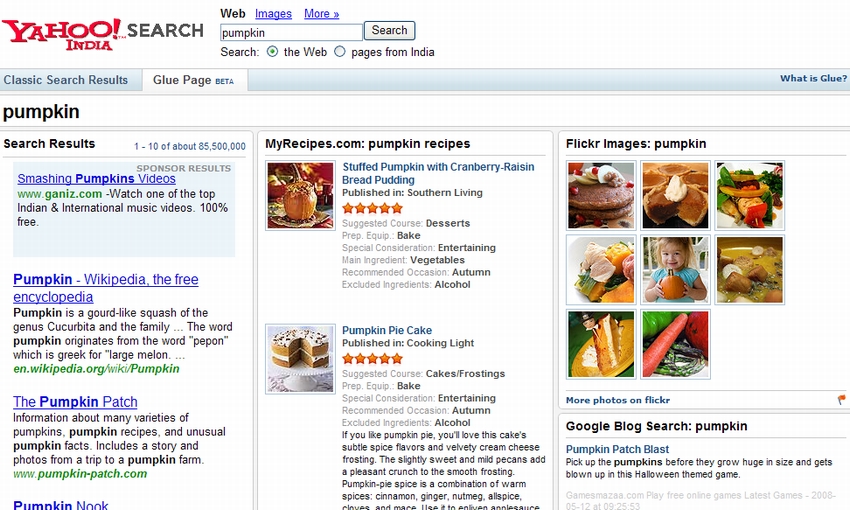Open the carrot and asparagus Flickr photo
850x510 pixels.
pyautogui.click(x=675, y=345)
